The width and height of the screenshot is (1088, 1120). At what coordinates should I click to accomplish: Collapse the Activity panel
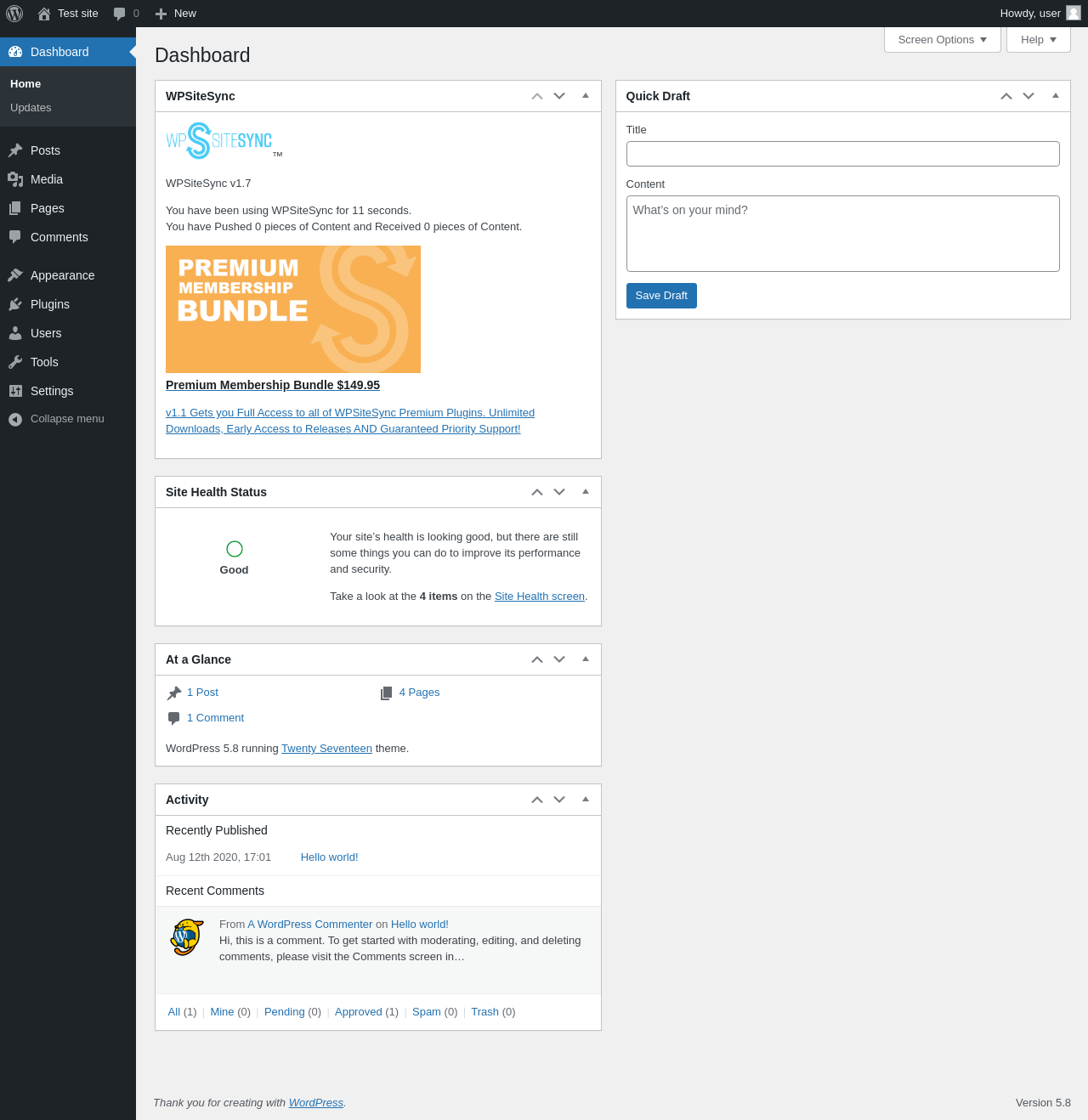click(586, 800)
